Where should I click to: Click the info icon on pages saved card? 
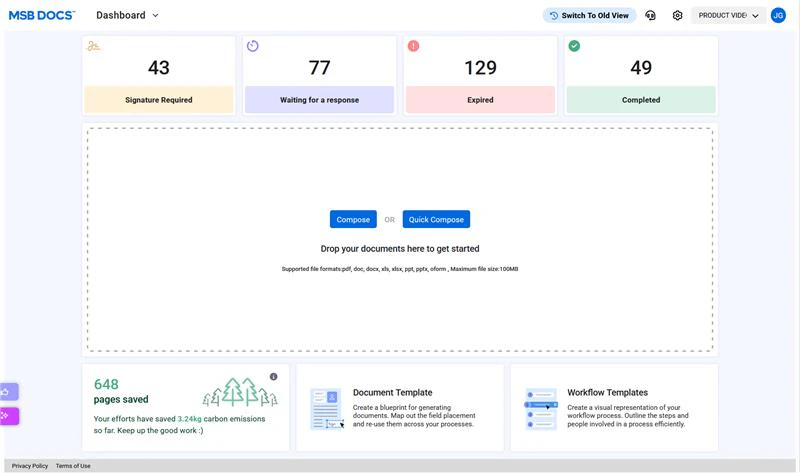[x=273, y=377]
